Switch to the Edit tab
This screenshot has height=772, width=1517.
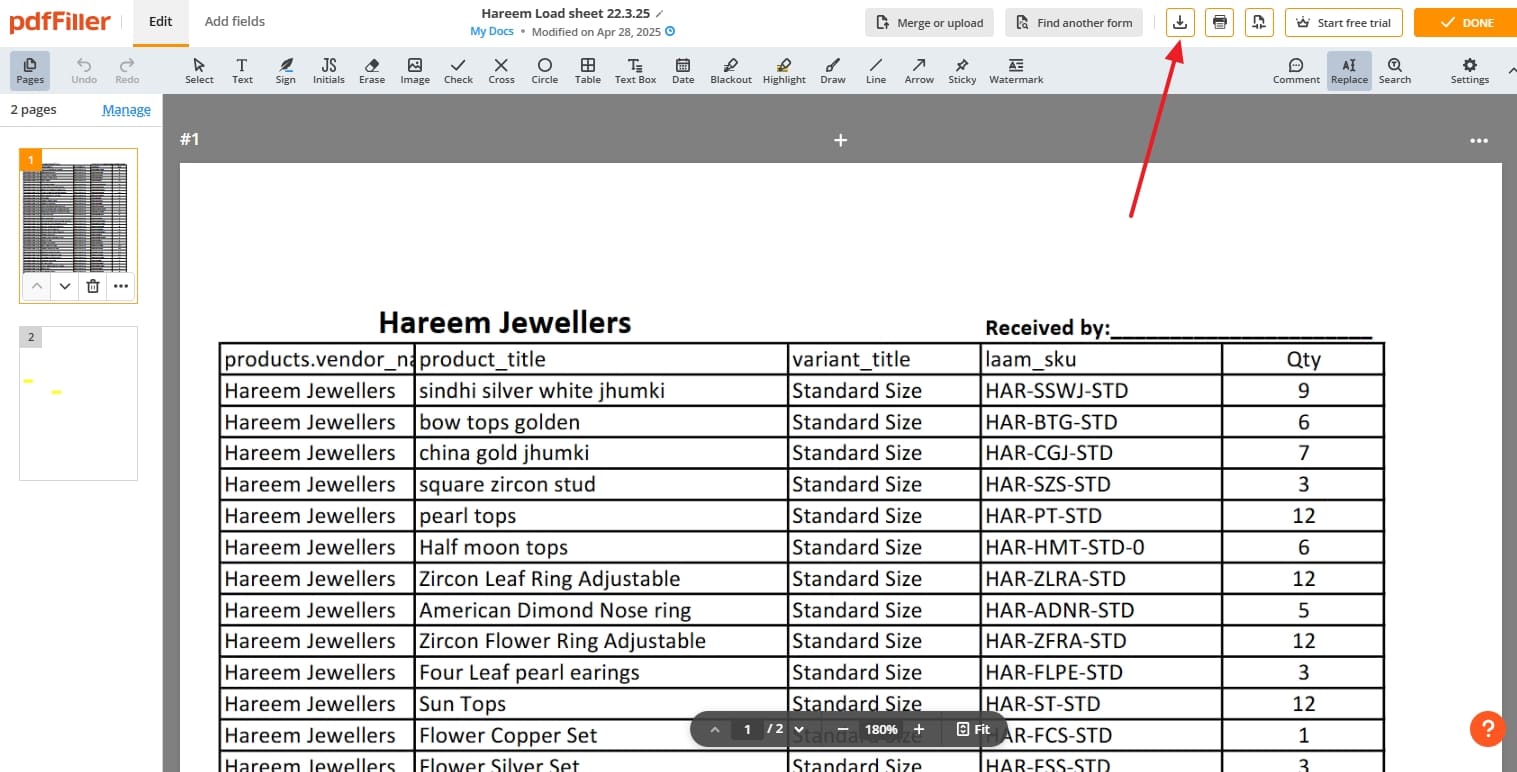161,22
